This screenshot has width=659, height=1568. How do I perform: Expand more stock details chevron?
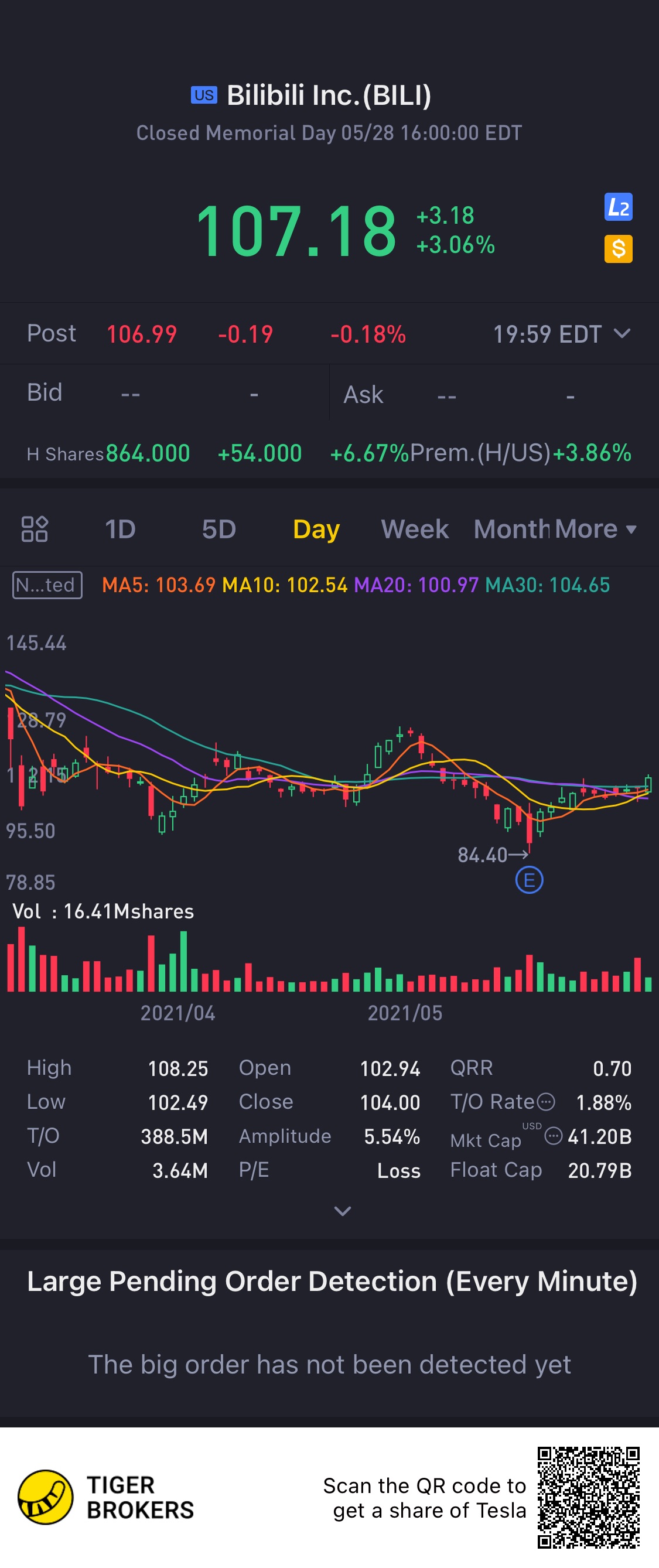[x=343, y=1211]
